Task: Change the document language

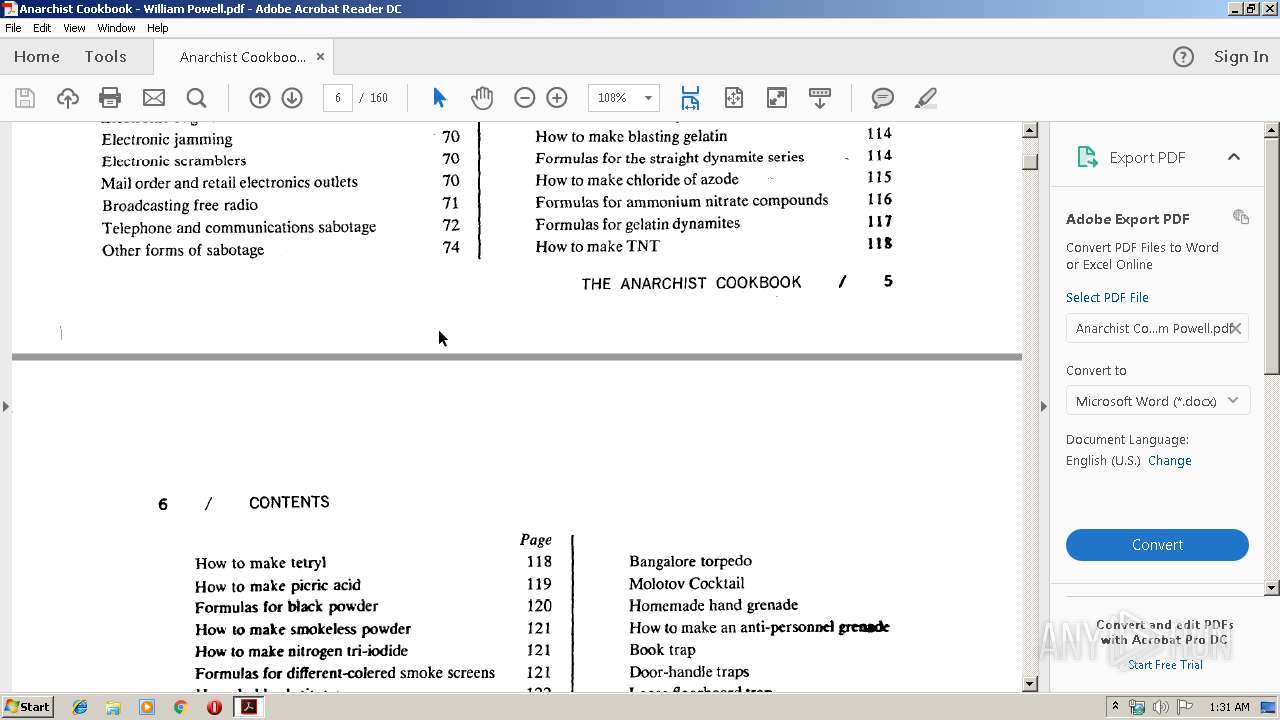Action: (1170, 461)
